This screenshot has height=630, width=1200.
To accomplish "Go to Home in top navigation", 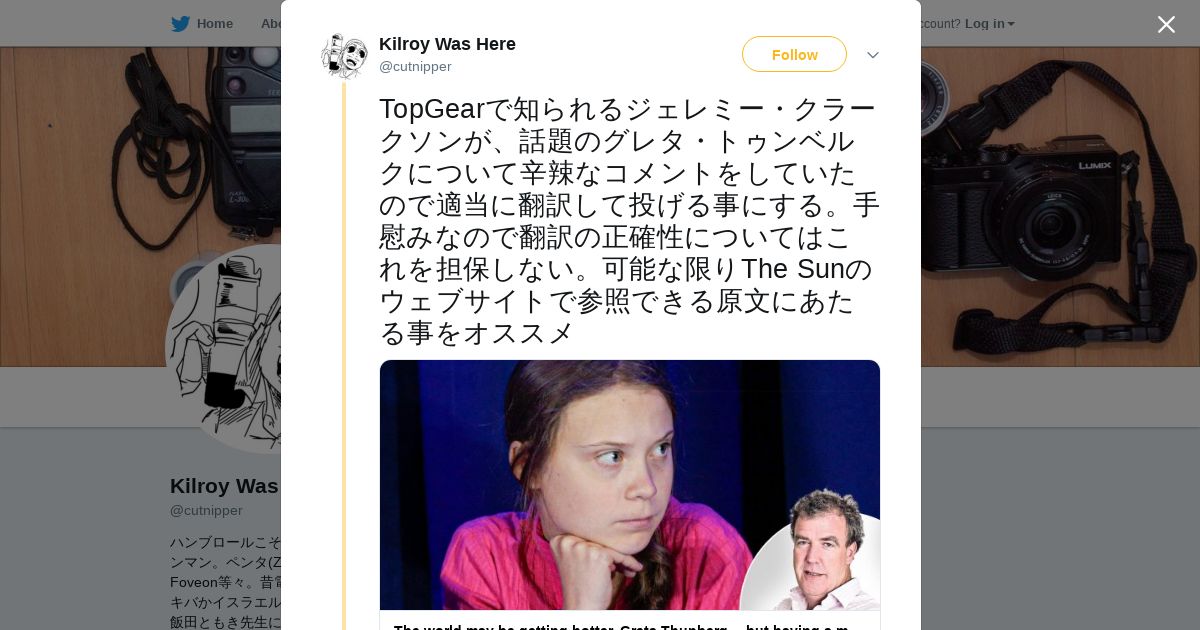I will click(214, 24).
